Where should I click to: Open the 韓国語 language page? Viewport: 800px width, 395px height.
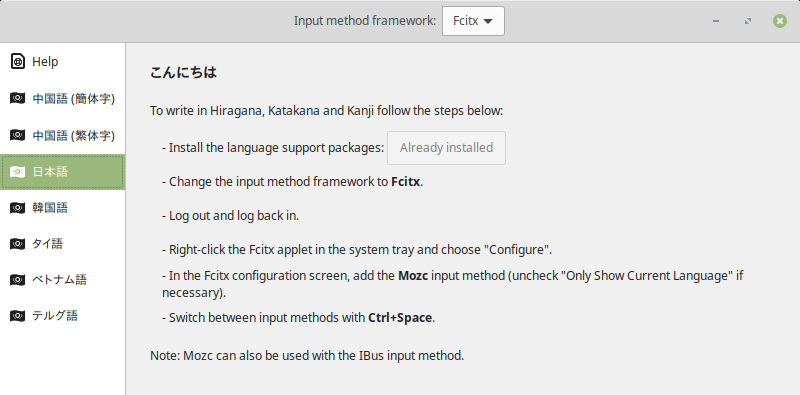62,208
